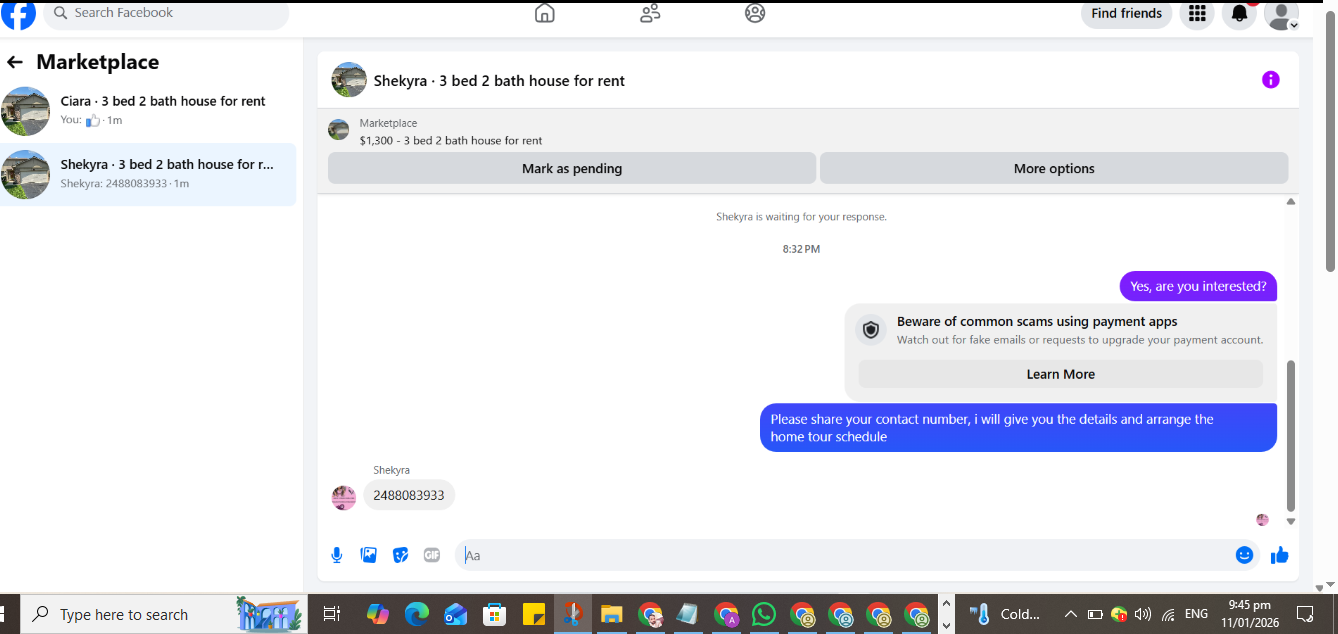The width and height of the screenshot is (1338, 634).
Task: Open Wi-Fi network tray icon
Action: click(1168, 614)
